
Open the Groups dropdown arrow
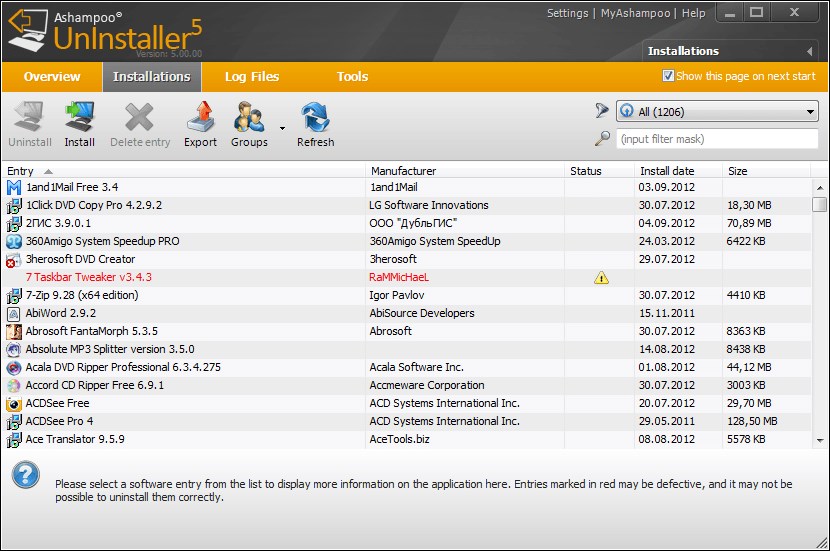(282, 128)
